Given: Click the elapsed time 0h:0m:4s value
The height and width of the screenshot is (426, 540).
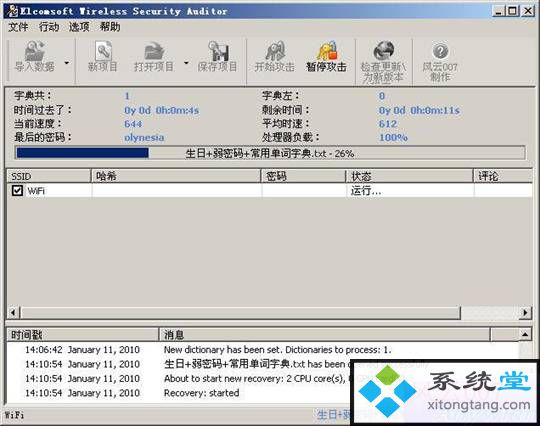Looking at the screenshot, I should [161, 110].
